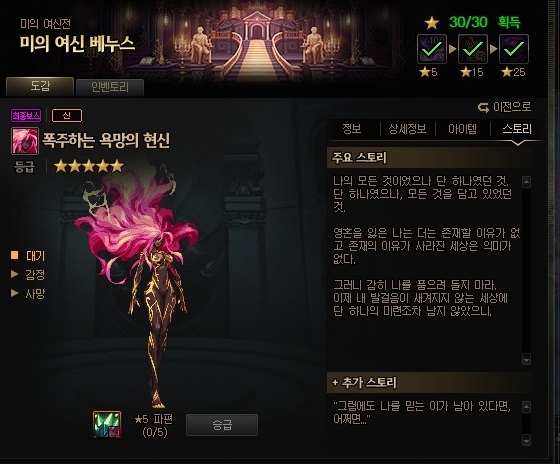Switch to the 인벤토리 tab
Image resolution: width=560 pixels, height=464 pixels.
[x=110, y=87]
